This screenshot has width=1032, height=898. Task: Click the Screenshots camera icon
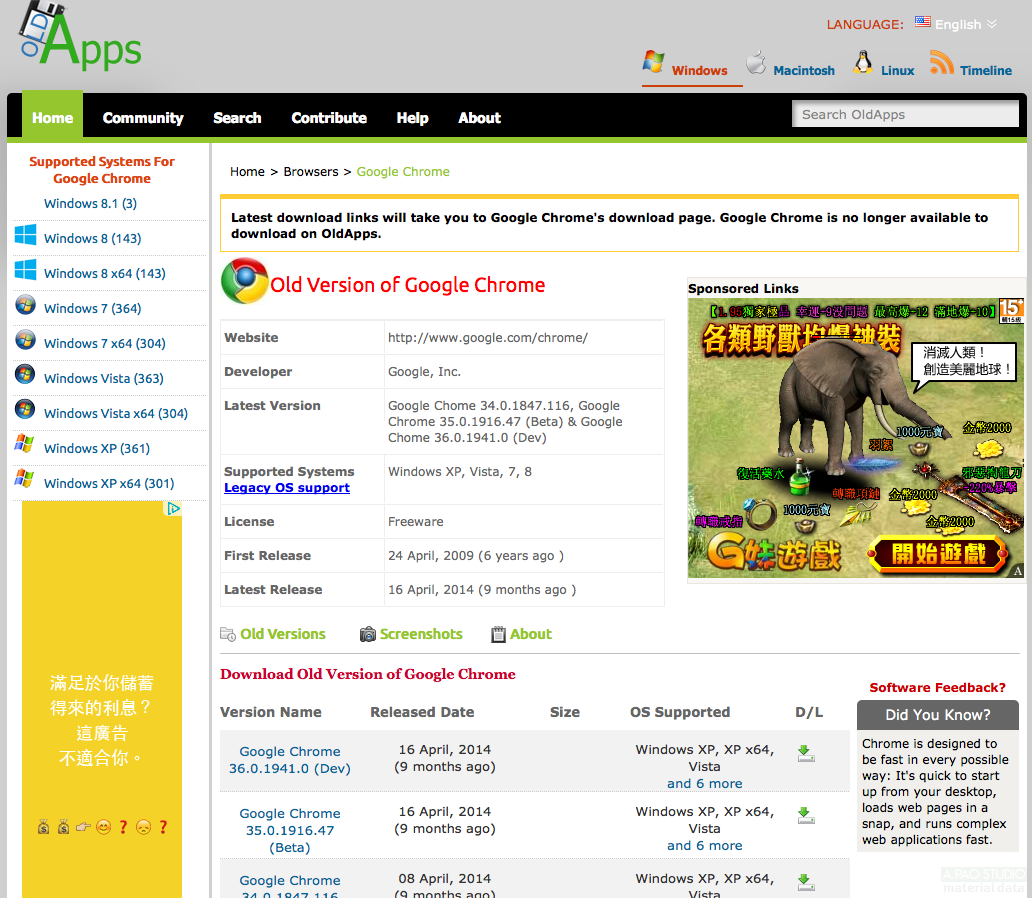click(x=367, y=634)
